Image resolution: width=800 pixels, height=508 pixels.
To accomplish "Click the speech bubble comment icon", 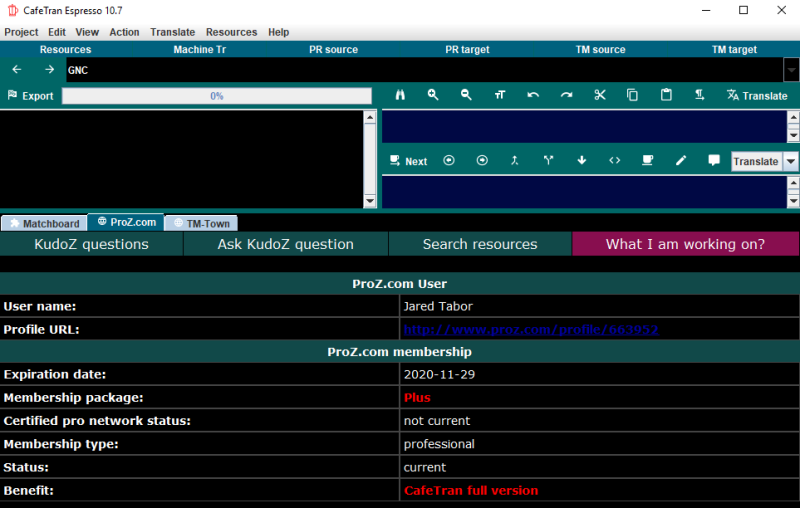I will [x=714, y=161].
